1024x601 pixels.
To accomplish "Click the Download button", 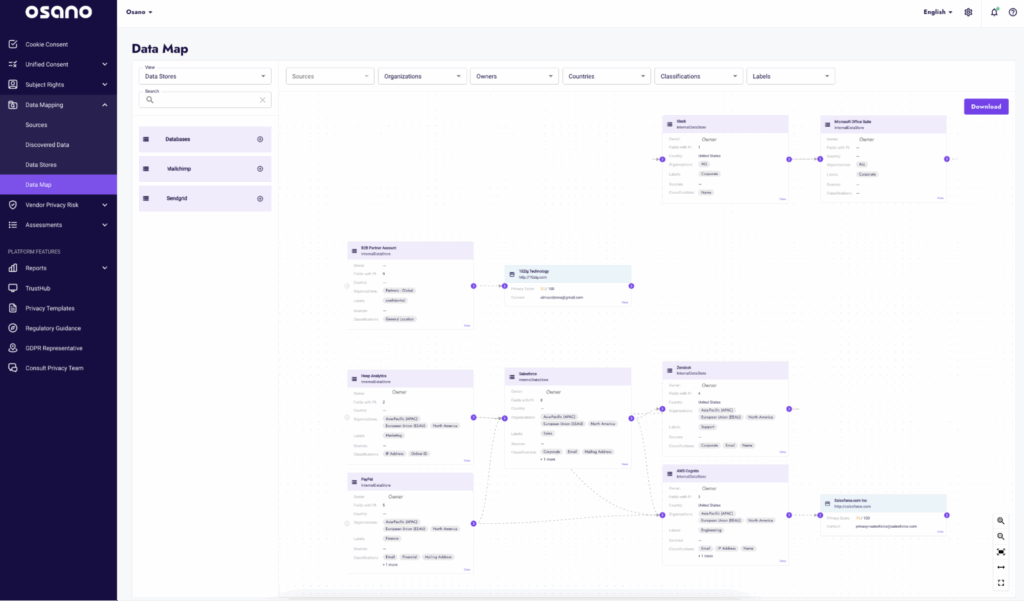I will tap(986, 106).
